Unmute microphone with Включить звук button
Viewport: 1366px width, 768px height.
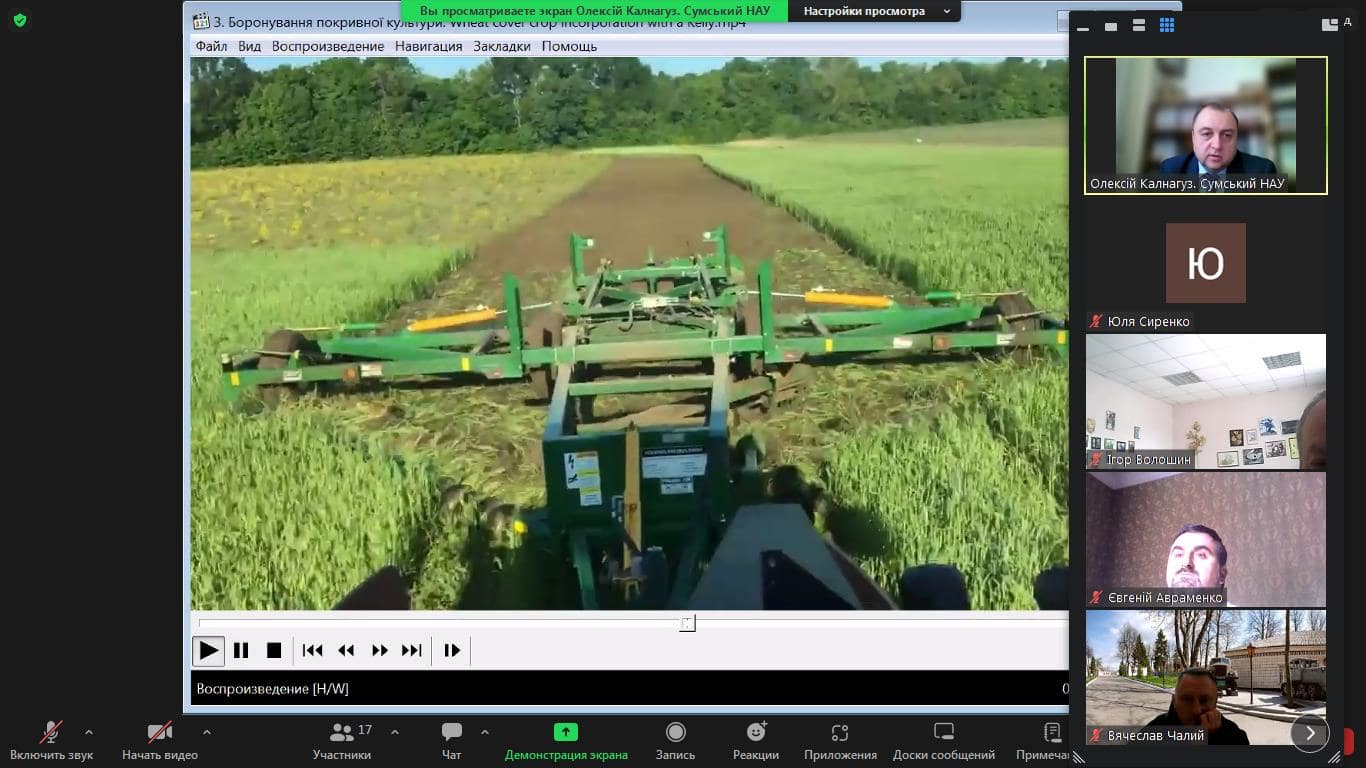point(52,740)
